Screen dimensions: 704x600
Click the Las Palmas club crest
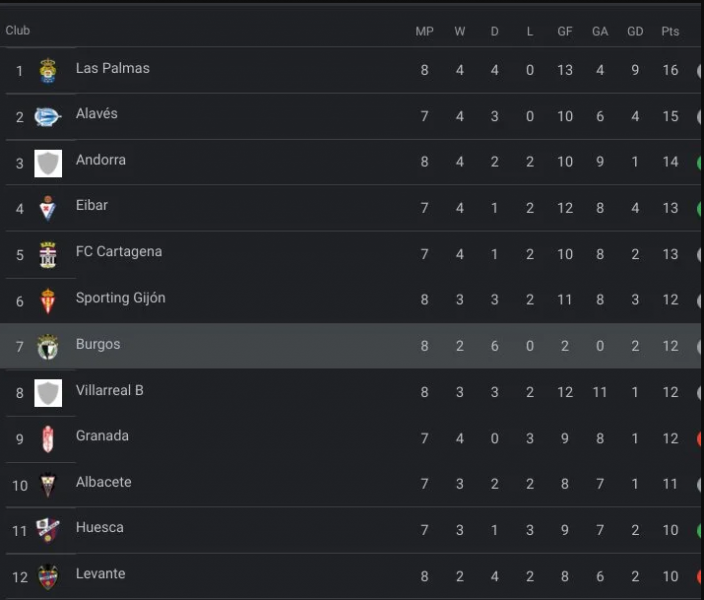tap(48, 71)
